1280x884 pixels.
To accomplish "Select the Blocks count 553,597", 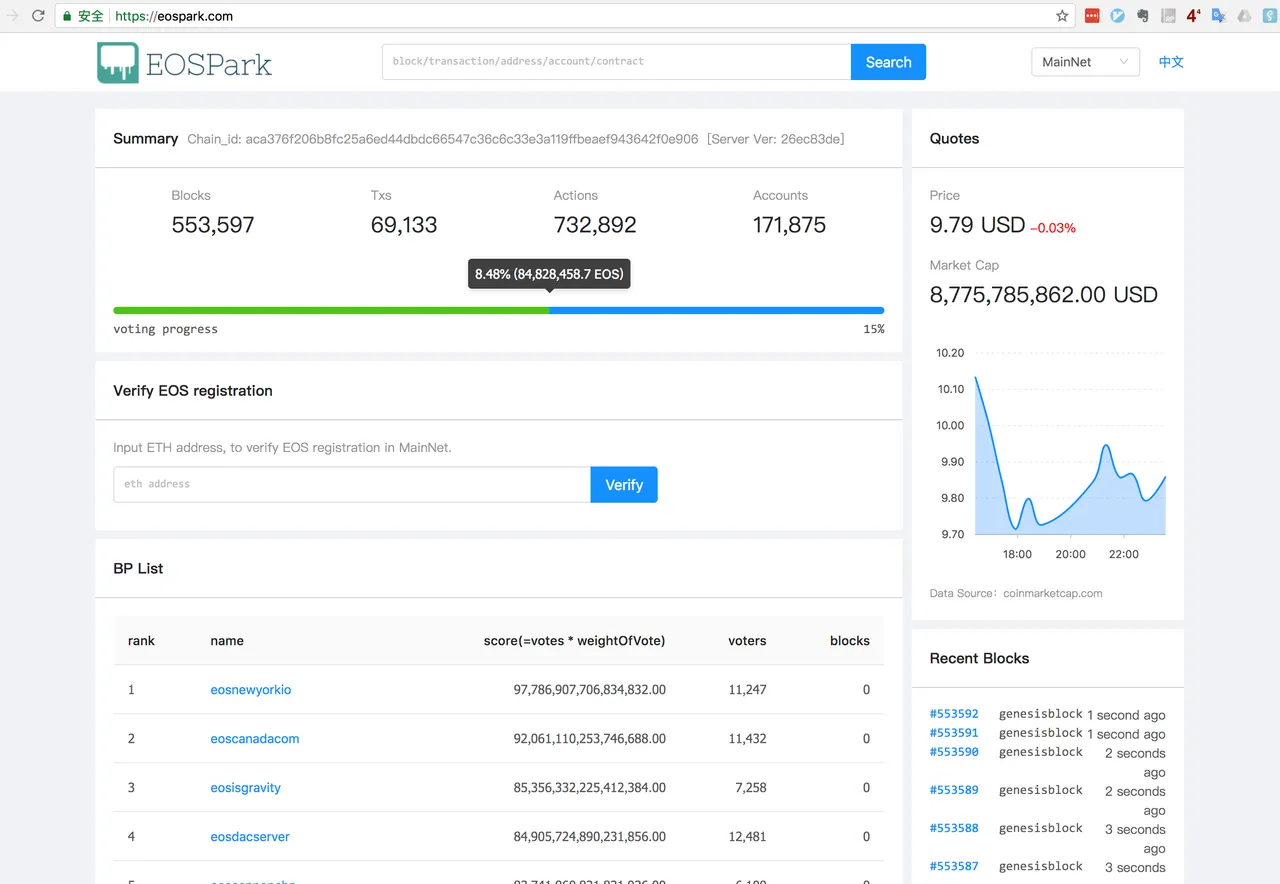I will pyautogui.click(x=213, y=225).
